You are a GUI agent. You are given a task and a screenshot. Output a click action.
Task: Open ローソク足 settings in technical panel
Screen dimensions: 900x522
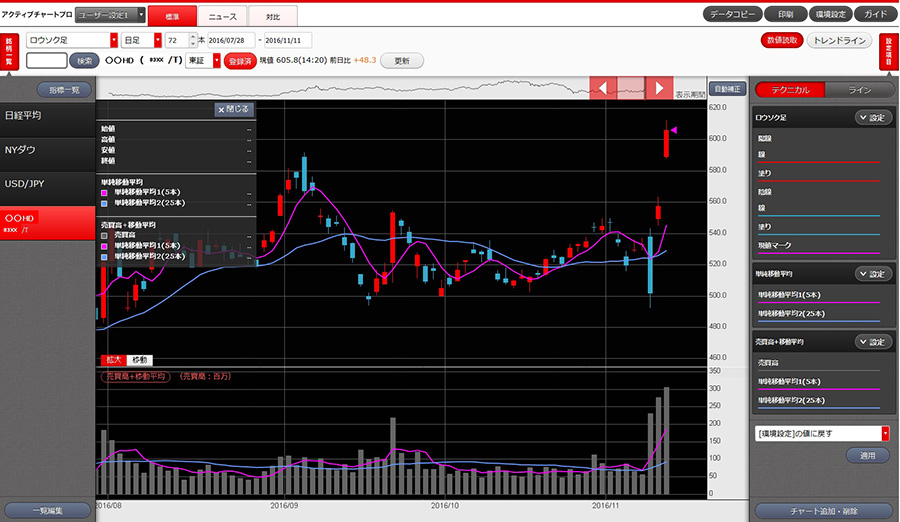[873, 118]
